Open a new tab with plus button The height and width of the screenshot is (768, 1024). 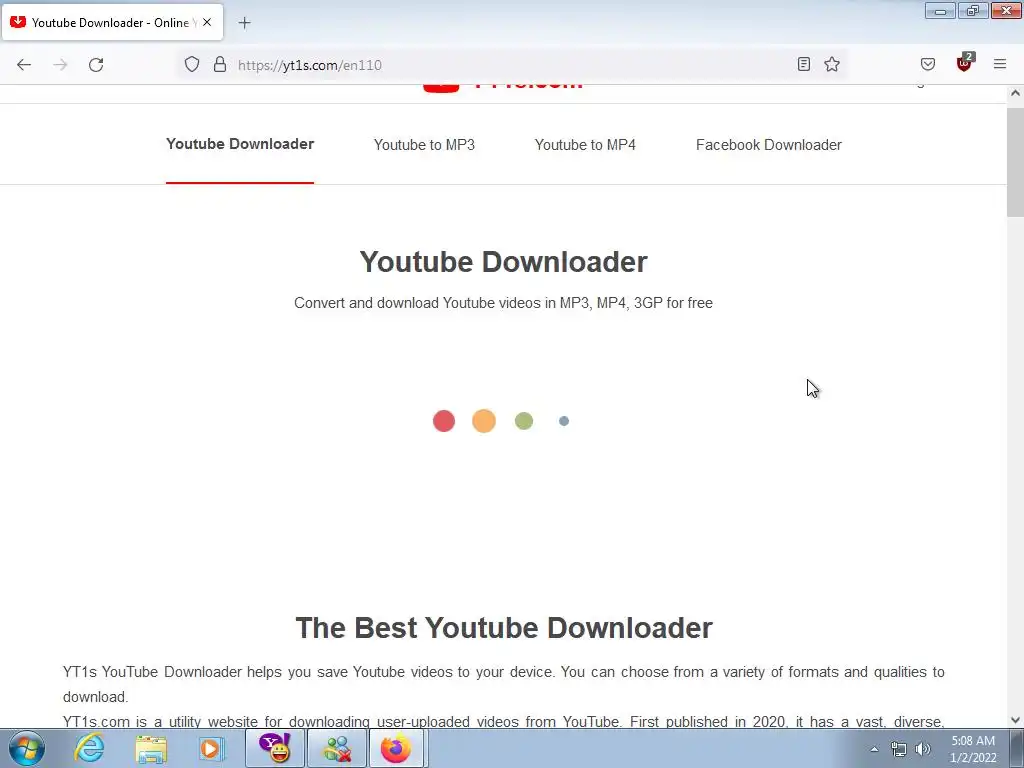click(x=244, y=23)
